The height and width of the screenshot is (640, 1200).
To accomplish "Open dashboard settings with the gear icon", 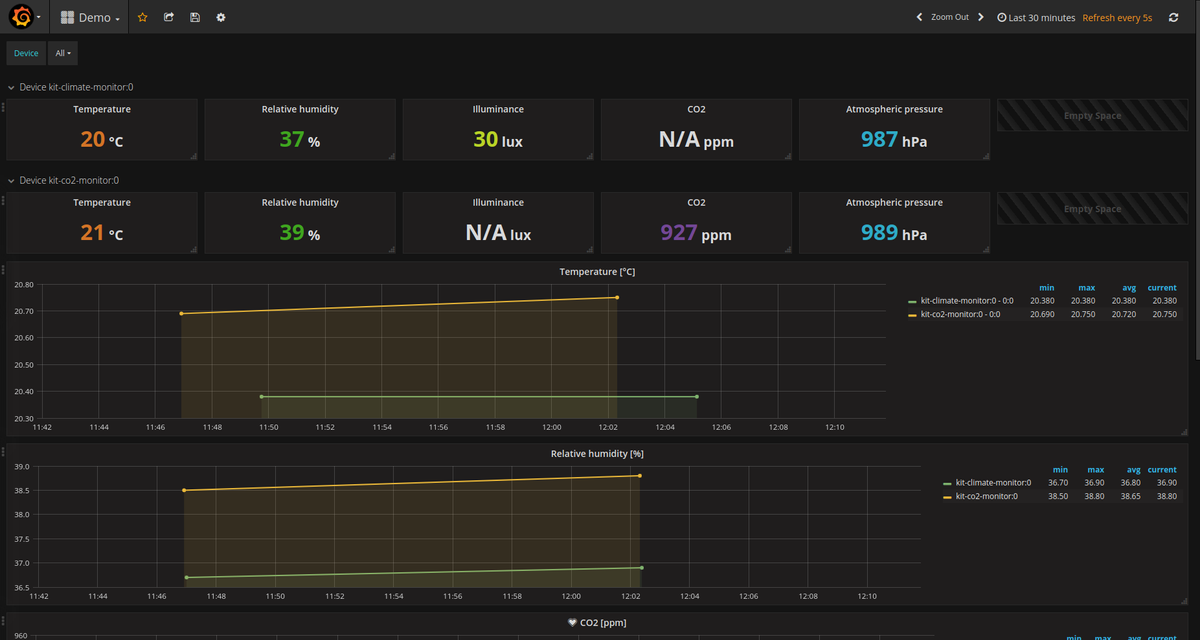I will [x=221, y=16].
